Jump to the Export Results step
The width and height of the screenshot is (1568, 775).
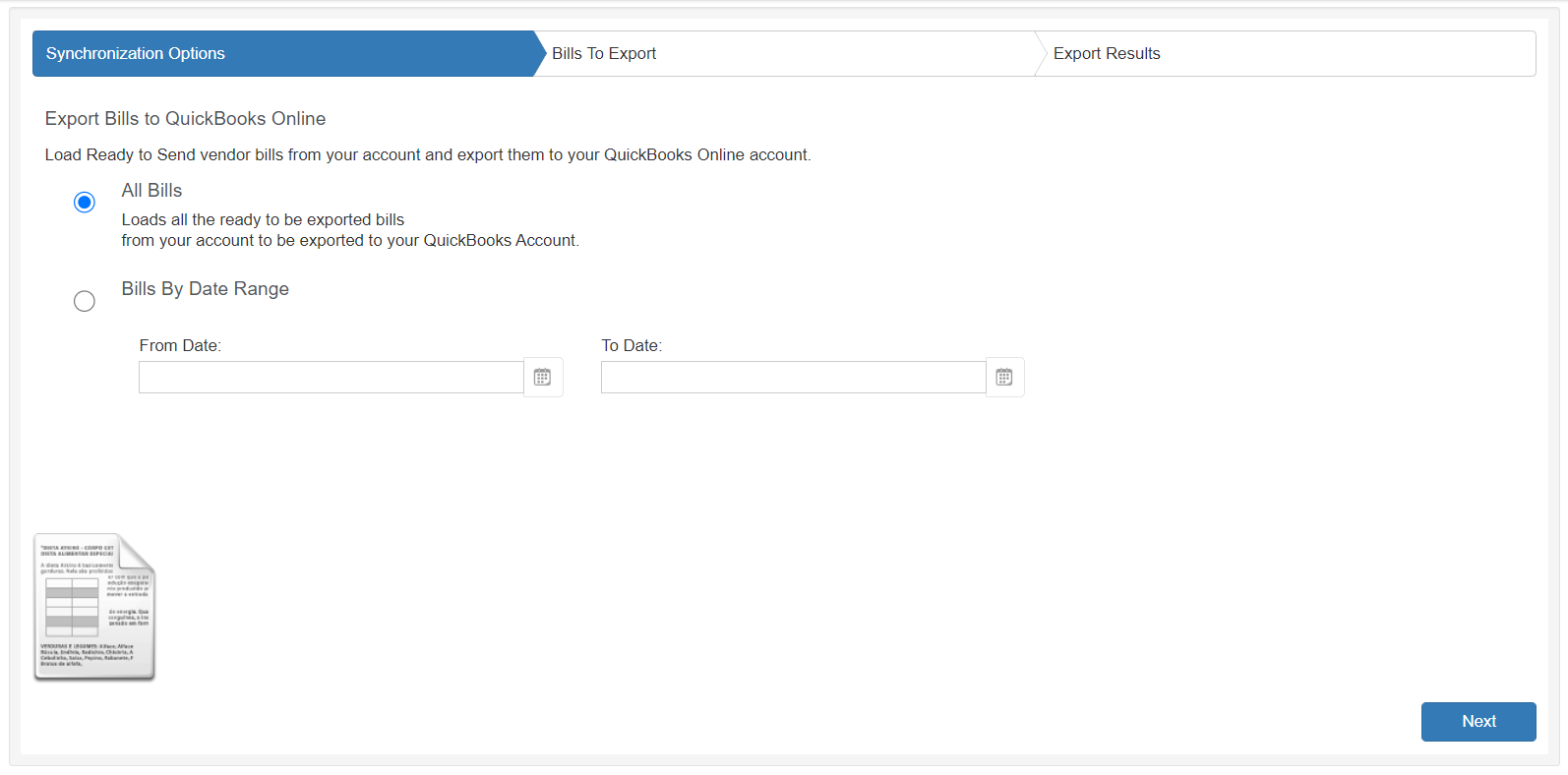pos(1107,54)
